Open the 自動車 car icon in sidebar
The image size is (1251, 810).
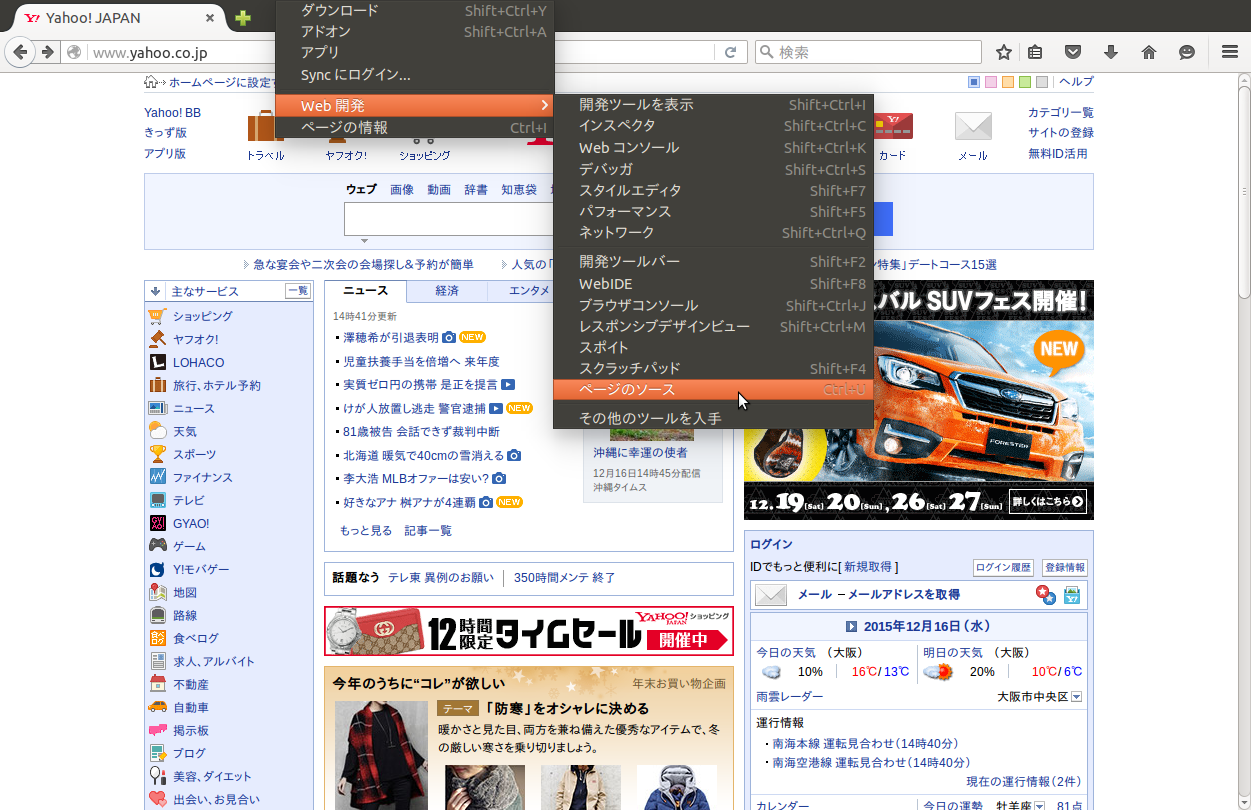157,707
